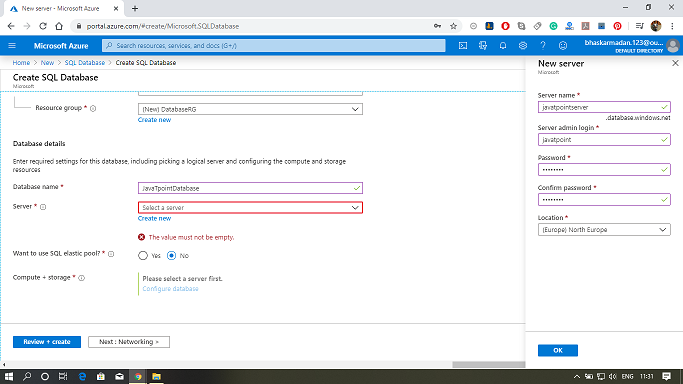Click Configure database link
The width and height of the screenshot is (683, 384).
(x=170, y=289)
